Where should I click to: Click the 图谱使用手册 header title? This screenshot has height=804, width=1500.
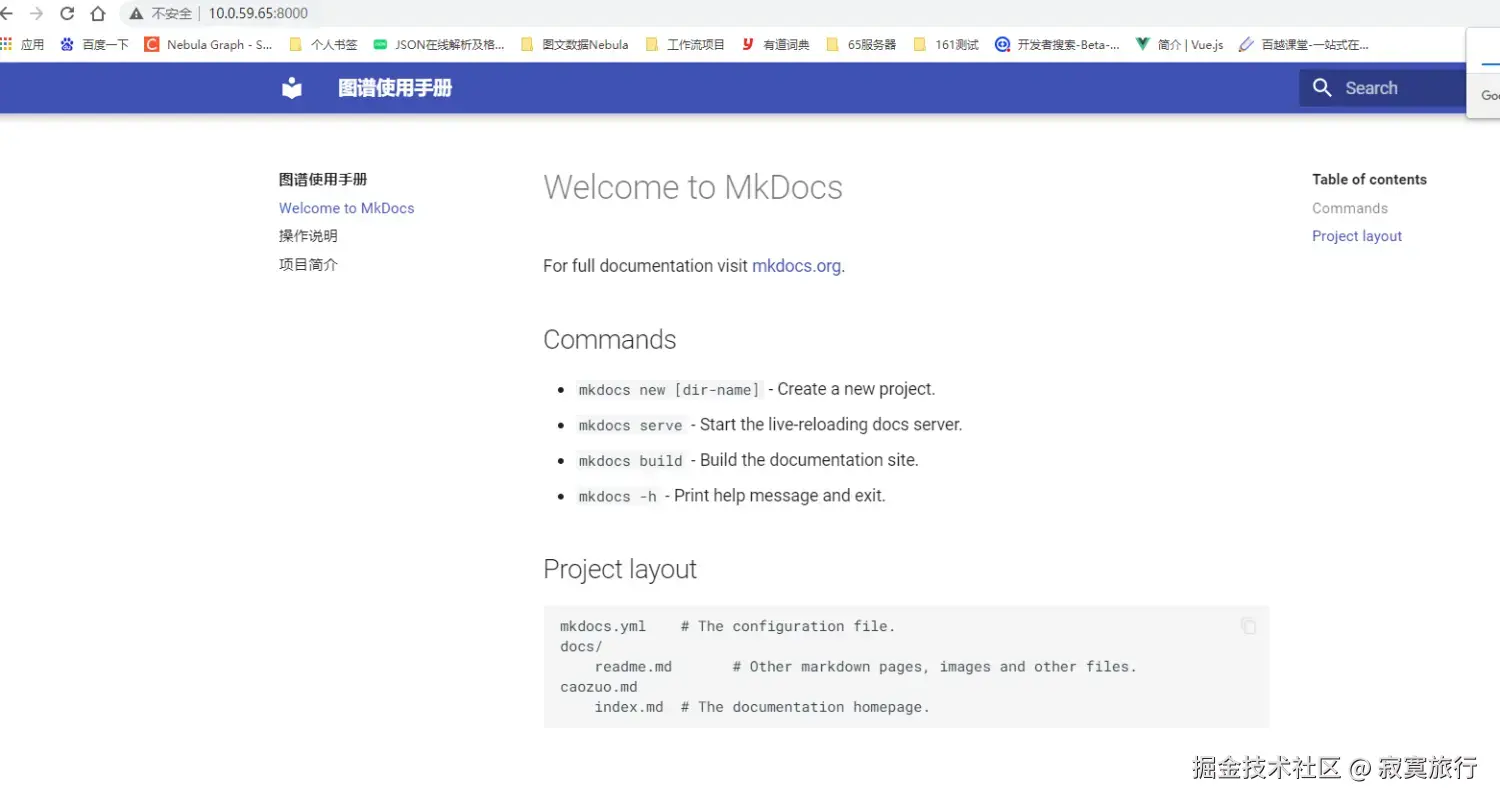(395, 88)
